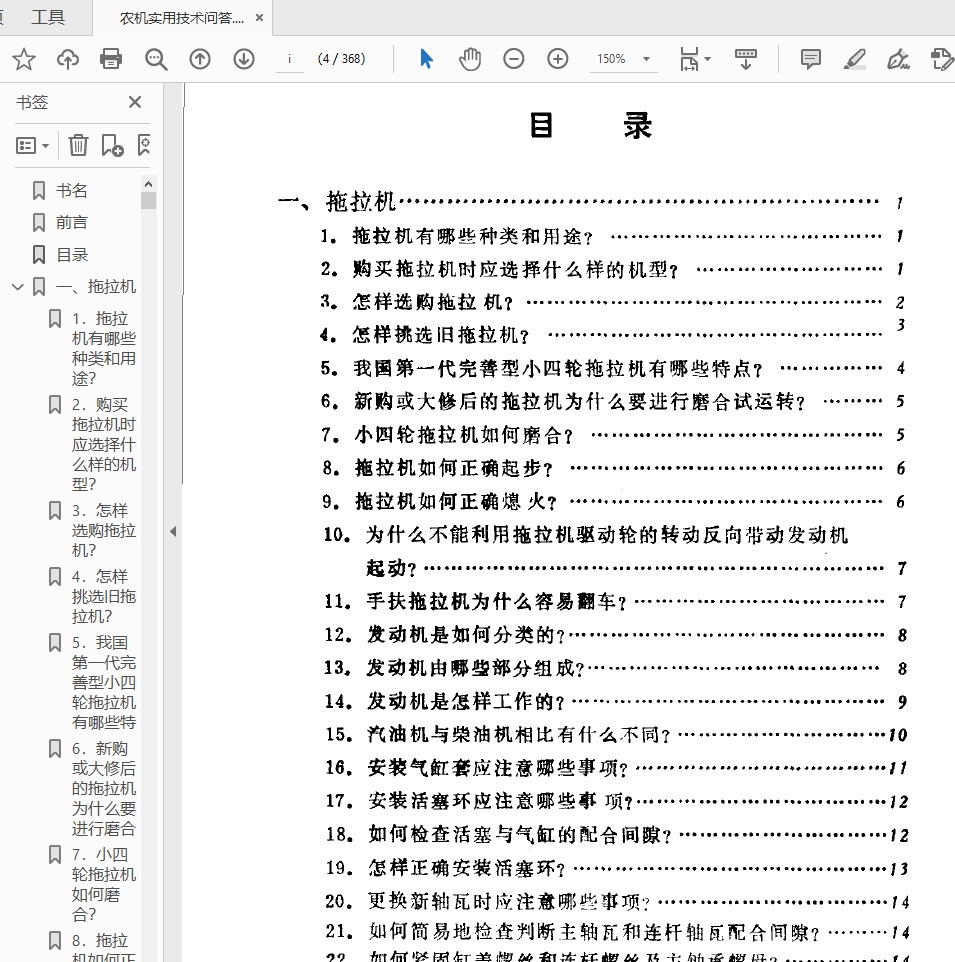Jump to the 前言 bookmark
Screen dimensions: 955x962
click(72, 222)
